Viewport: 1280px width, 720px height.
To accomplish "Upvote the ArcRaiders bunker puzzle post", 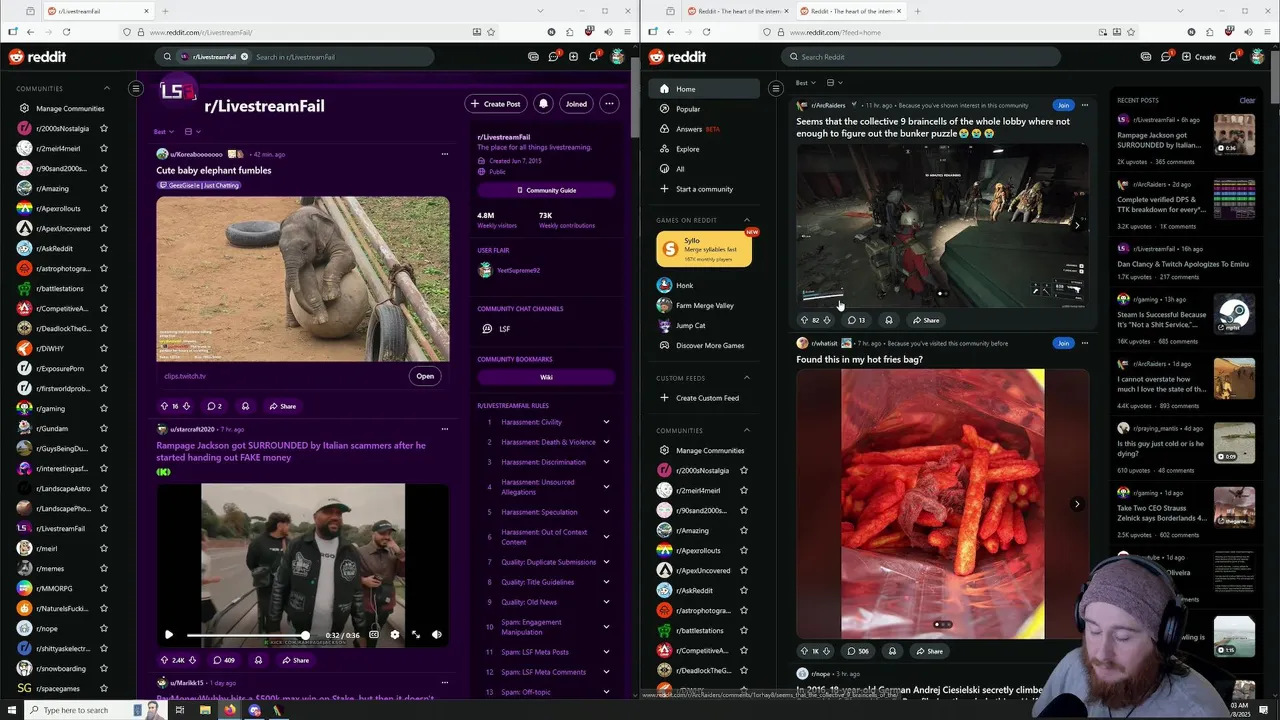I will coord(804,320).
